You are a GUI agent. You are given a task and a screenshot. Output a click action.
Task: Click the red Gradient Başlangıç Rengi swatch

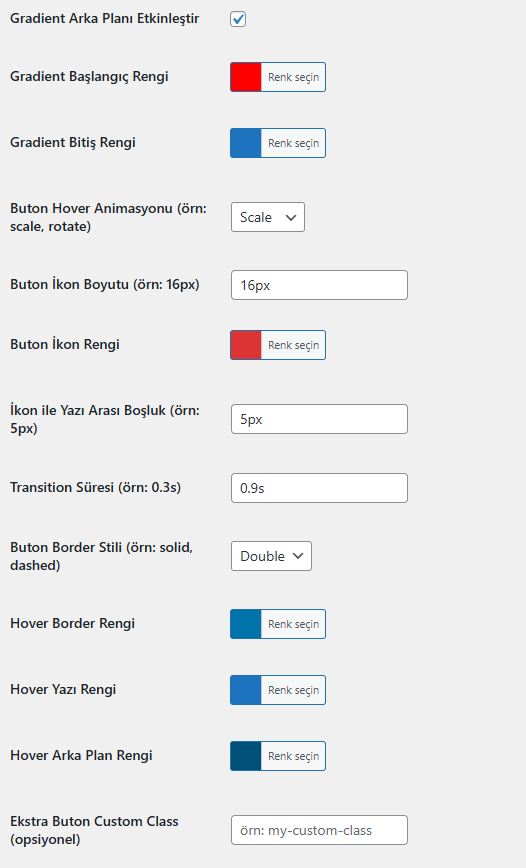(246, 77)
